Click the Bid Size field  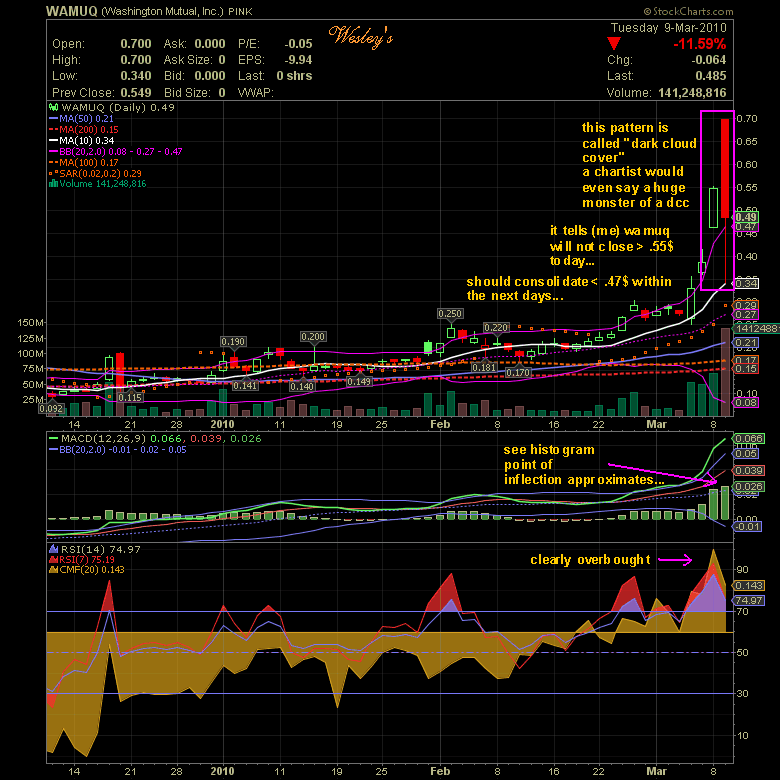pos(195,93)
